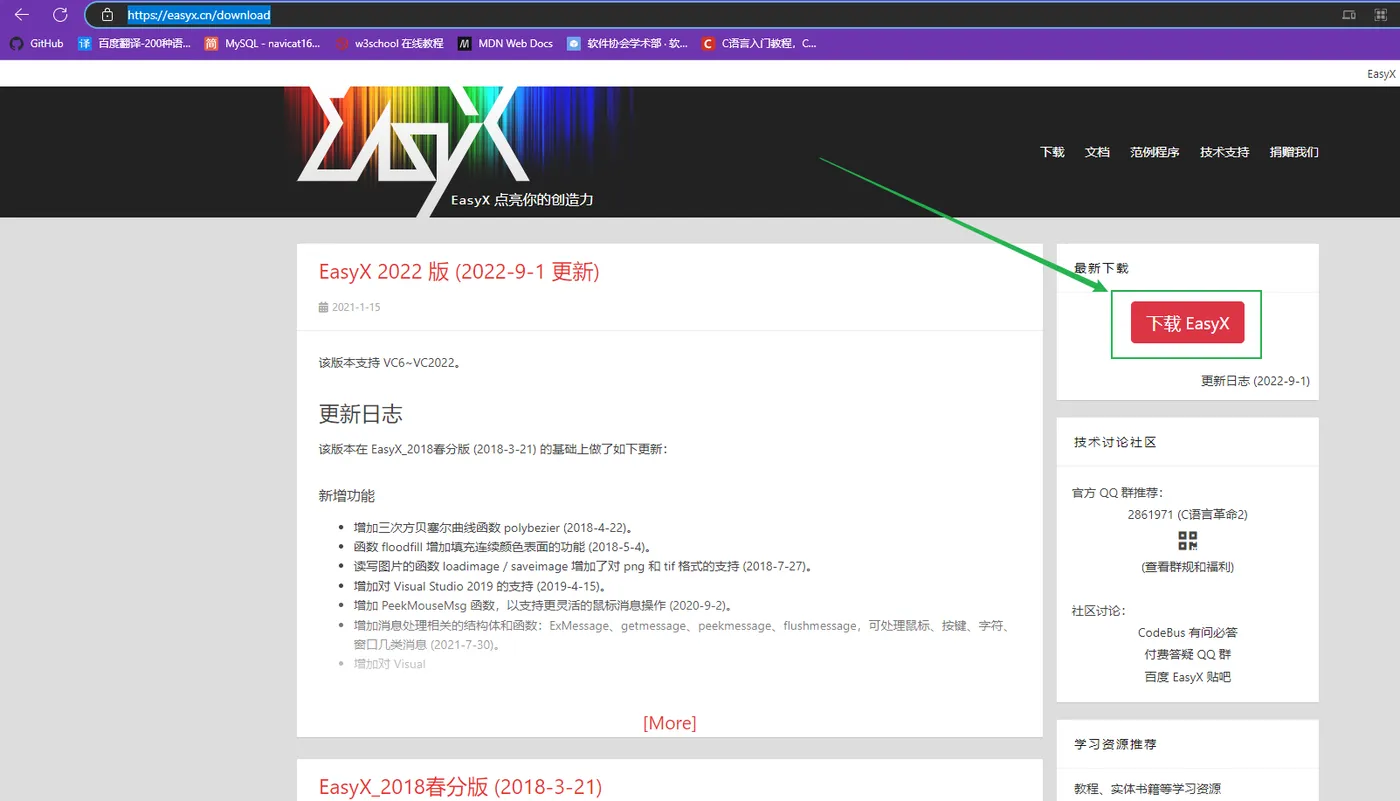1400x801 pixels.
Task: Click the red 下载 EasyX button
Action: (x=1187, y=323)
